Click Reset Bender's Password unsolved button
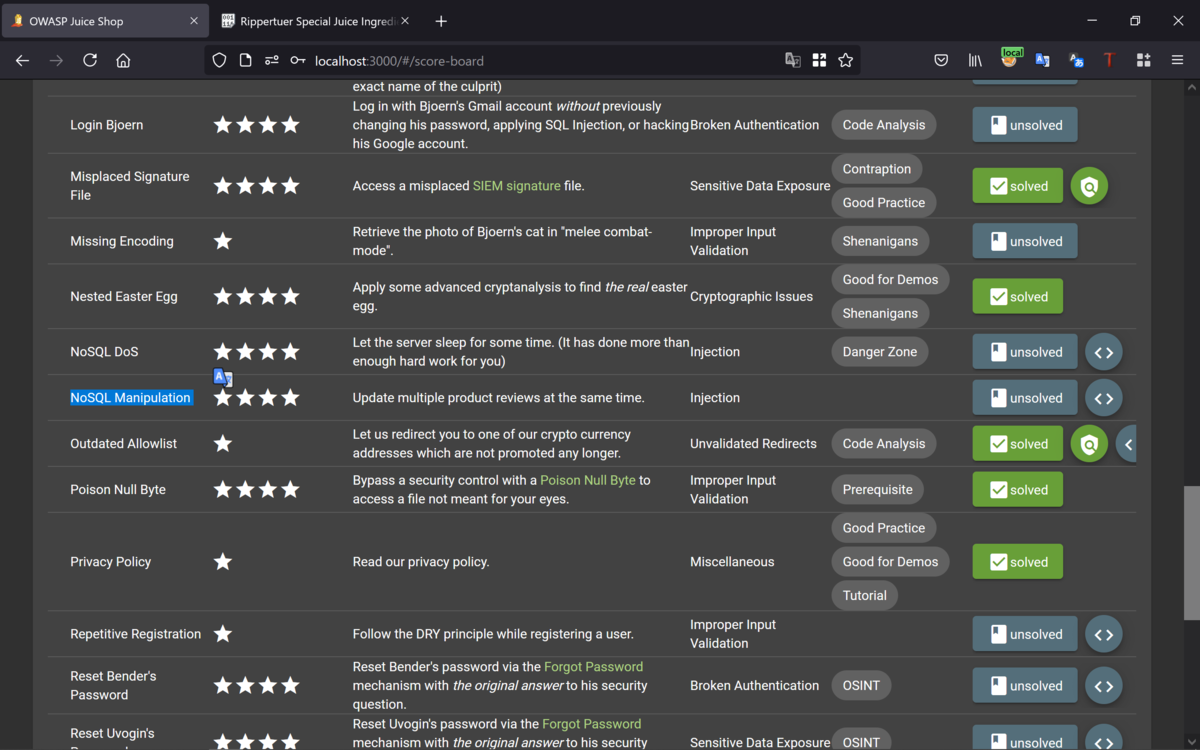1200x750 pixels. pyautogui.click(x=1025, y=686)
